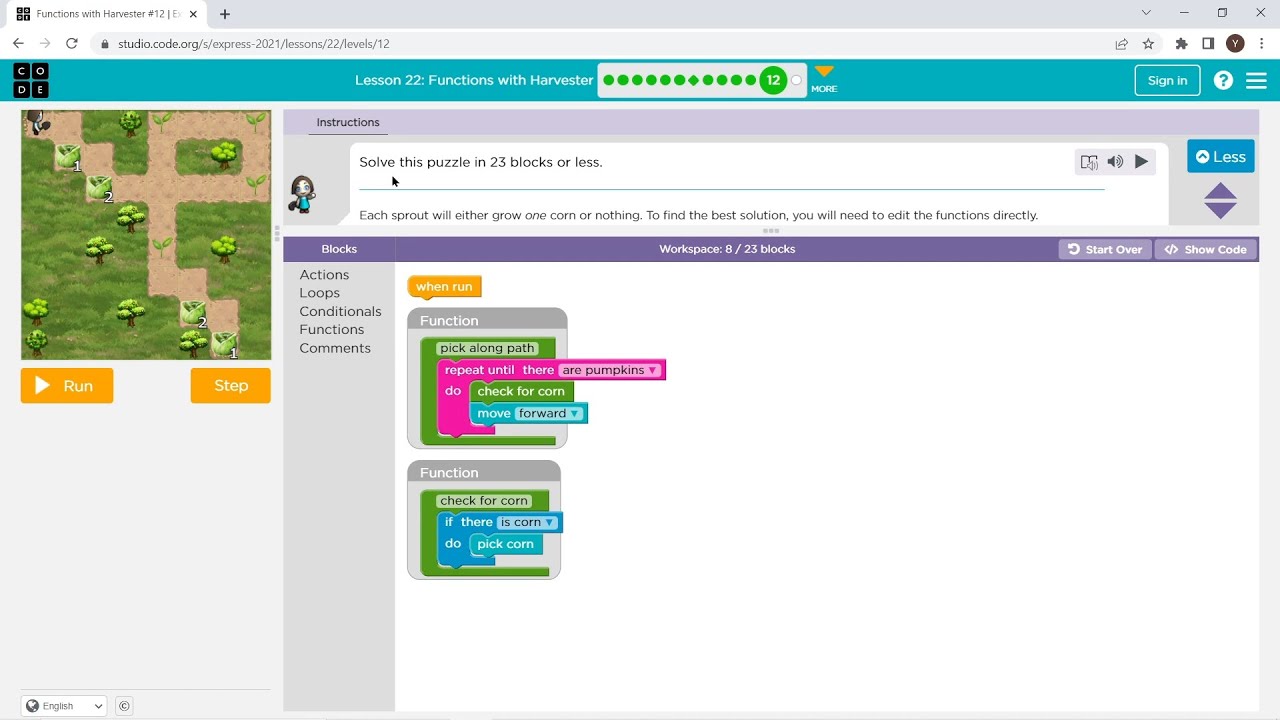
Task: Open the browser three-dot menu
Action: (x=1261, y=43)
